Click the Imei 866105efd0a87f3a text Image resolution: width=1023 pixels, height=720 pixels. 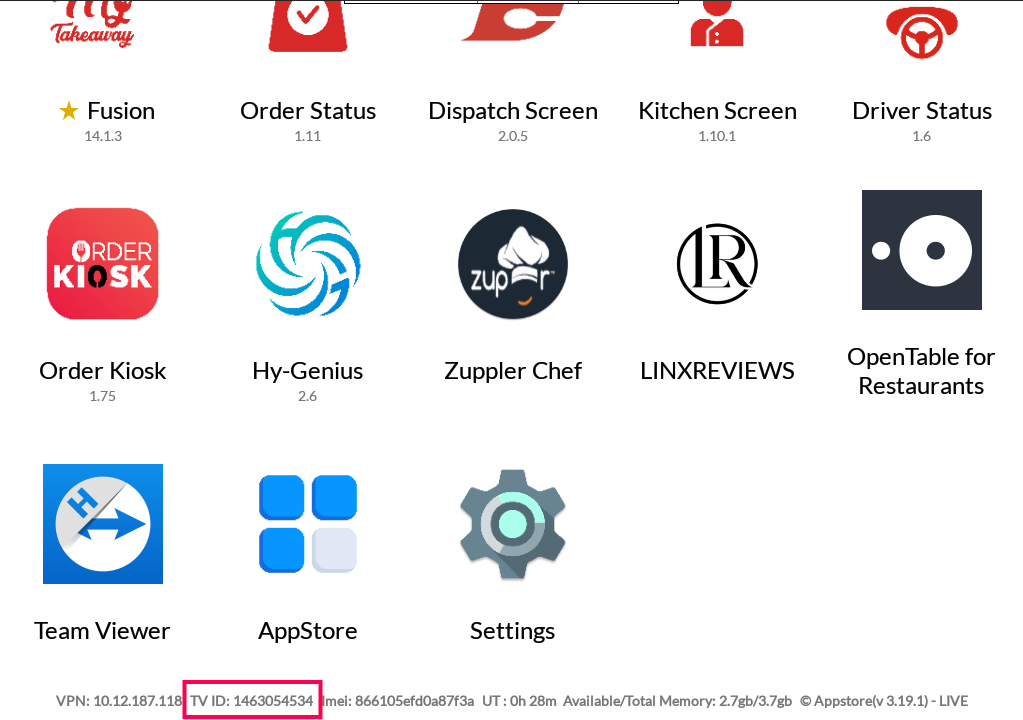point(398,701)
